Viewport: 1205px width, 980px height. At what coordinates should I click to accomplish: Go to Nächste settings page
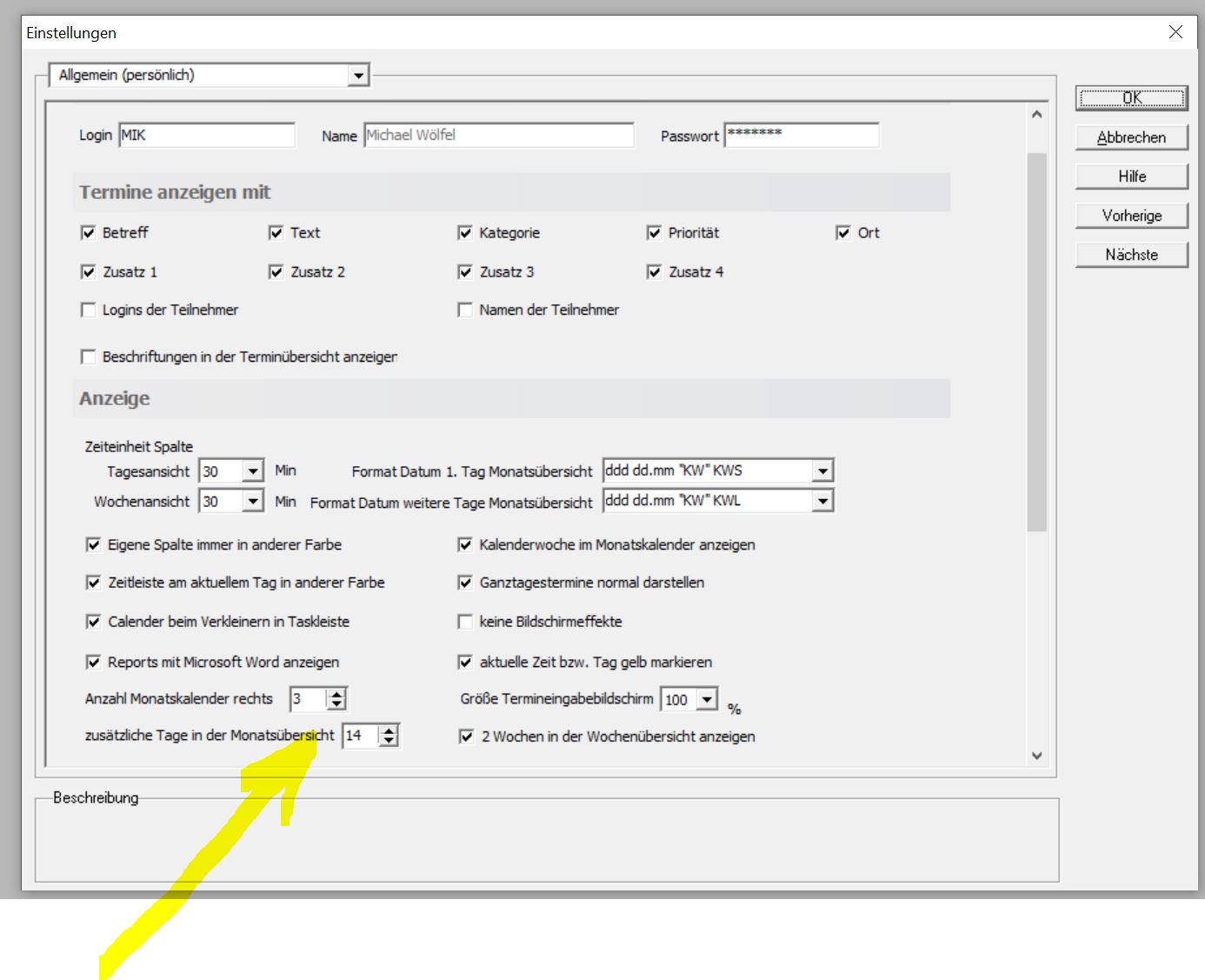pos(1131,255)
